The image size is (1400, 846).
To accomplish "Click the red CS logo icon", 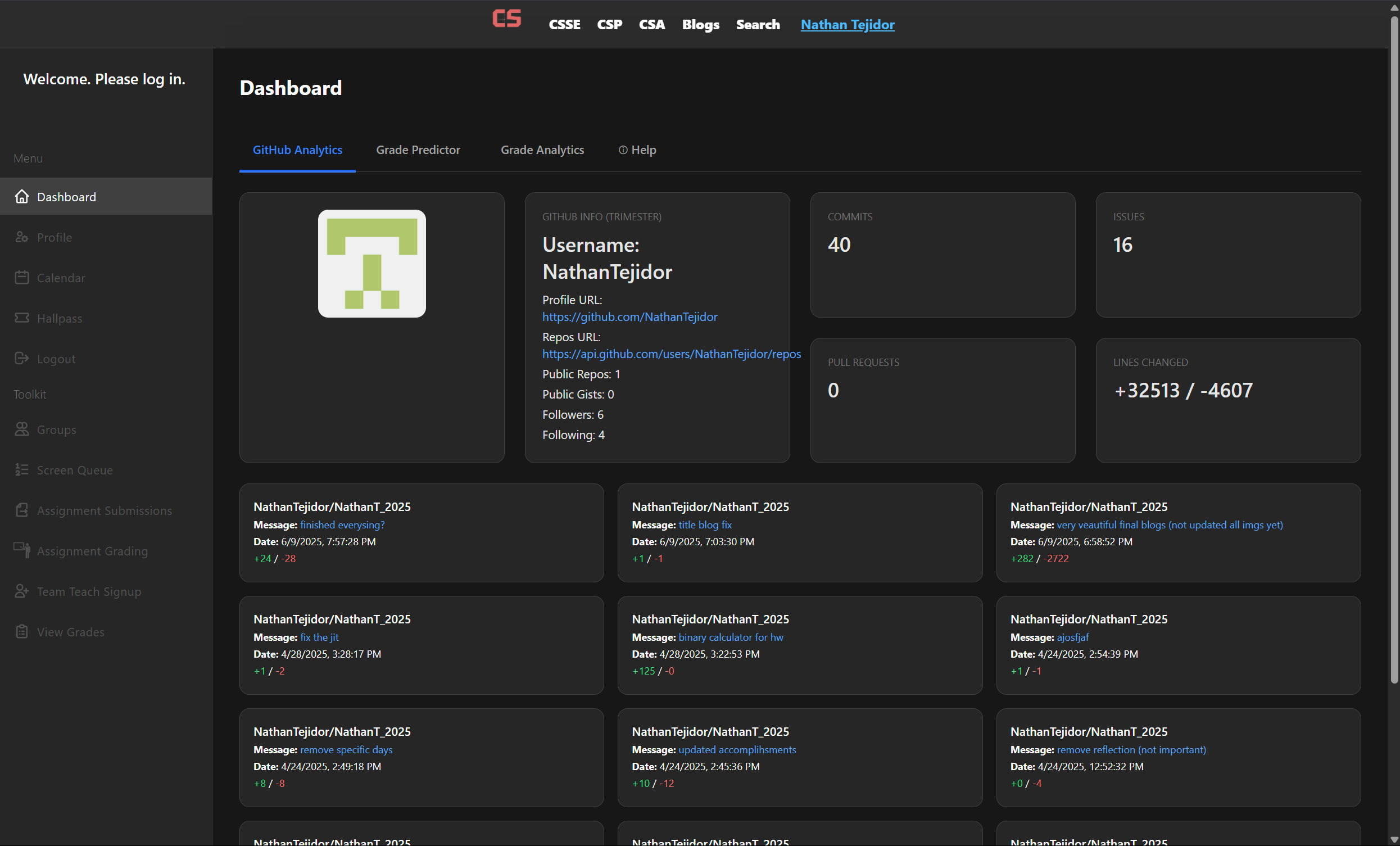I will pyautogui.click(x=506, y=19).
